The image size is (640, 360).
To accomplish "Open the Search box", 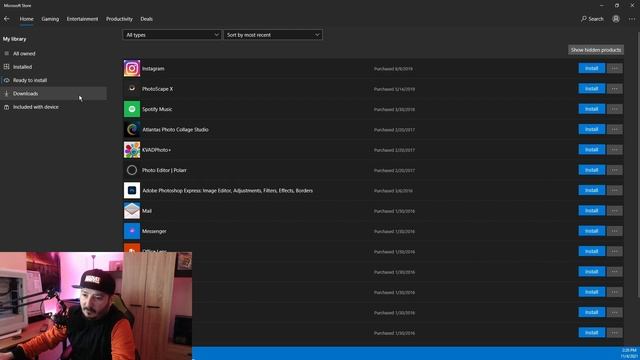I will 592,19.
